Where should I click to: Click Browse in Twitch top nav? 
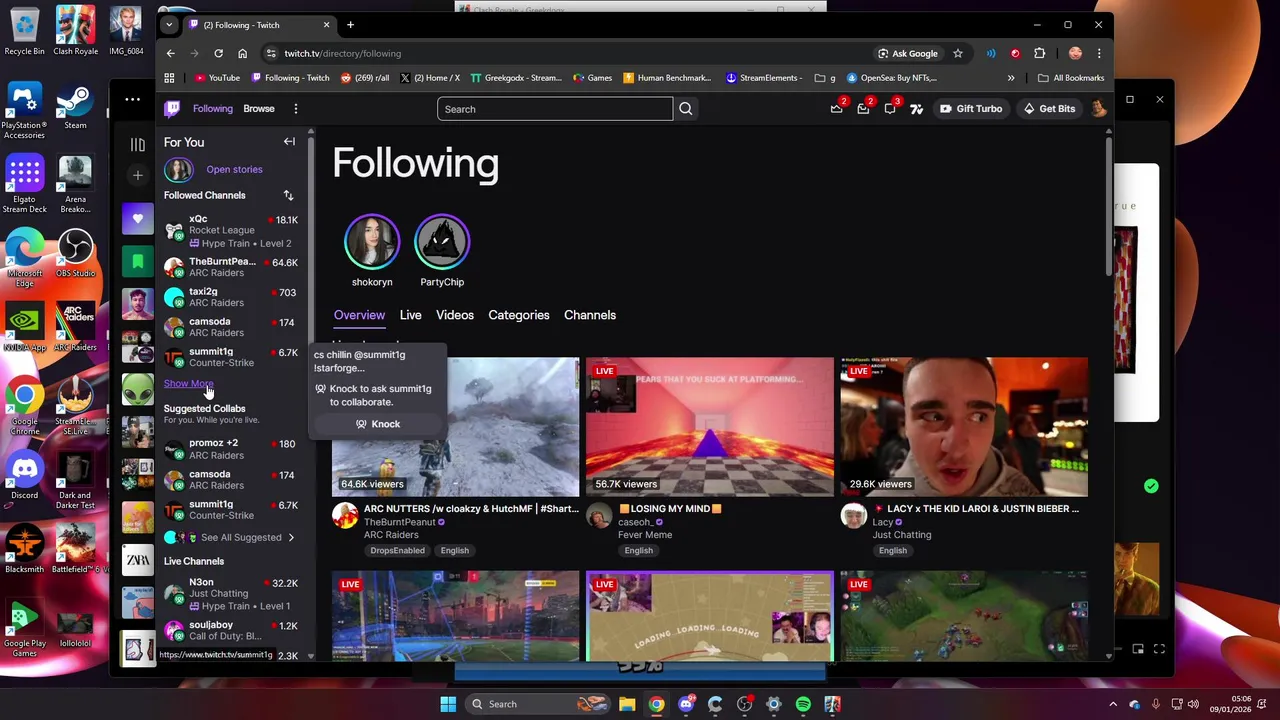259,109
